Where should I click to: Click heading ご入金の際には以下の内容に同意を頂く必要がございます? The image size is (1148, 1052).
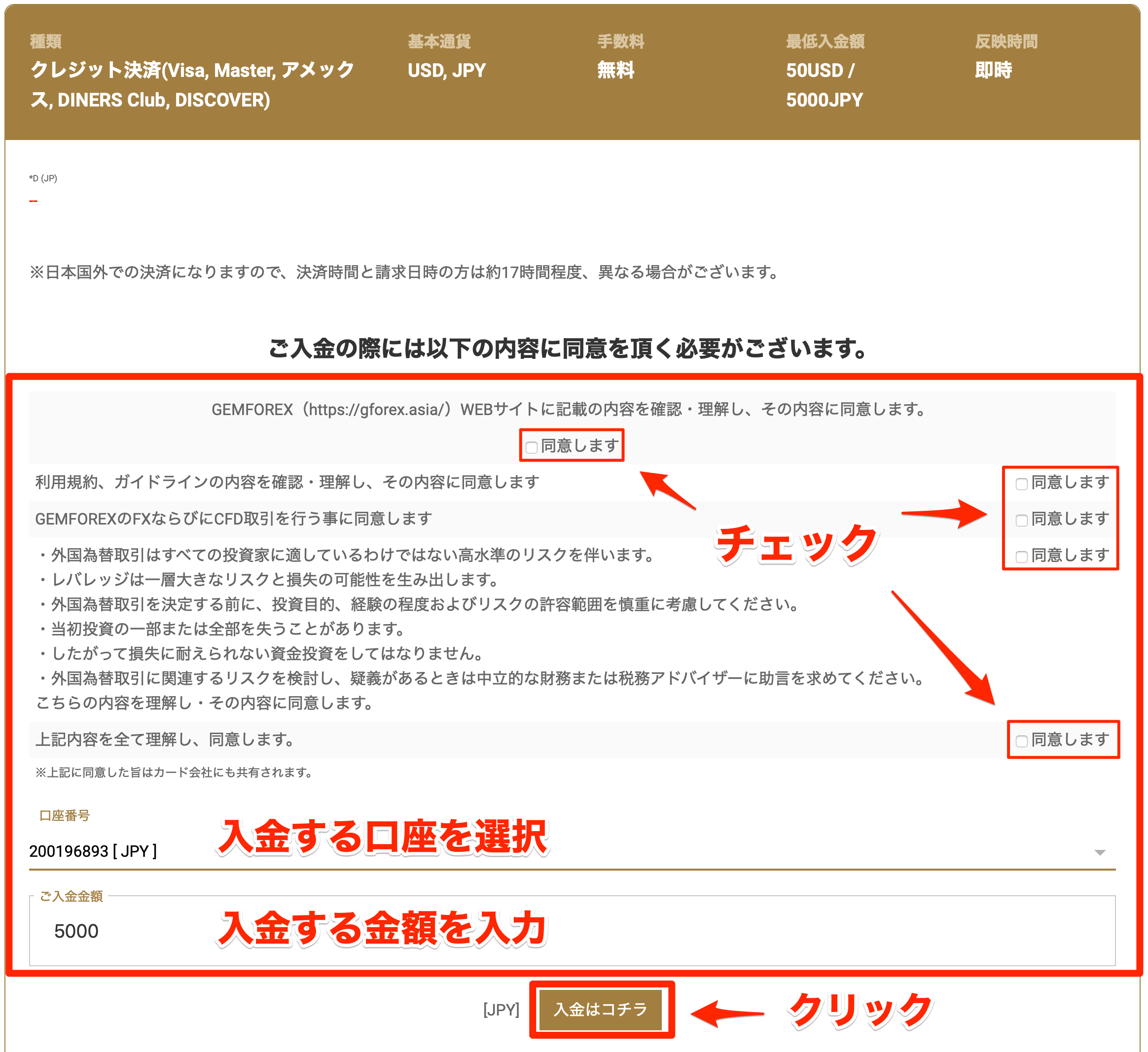click(568, 349)
